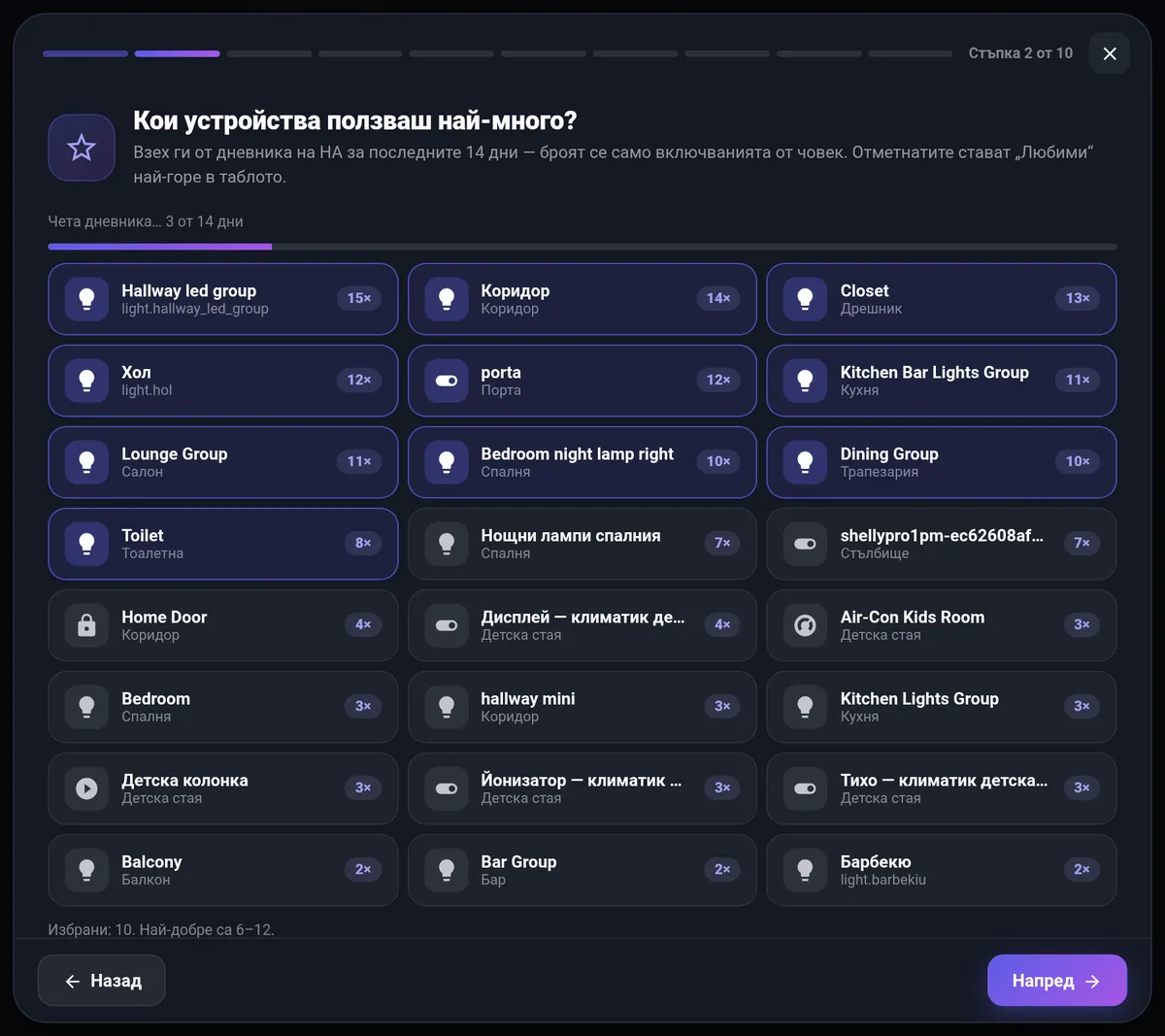Select the Balcony Балкон device card

click(x=223, y=870)
